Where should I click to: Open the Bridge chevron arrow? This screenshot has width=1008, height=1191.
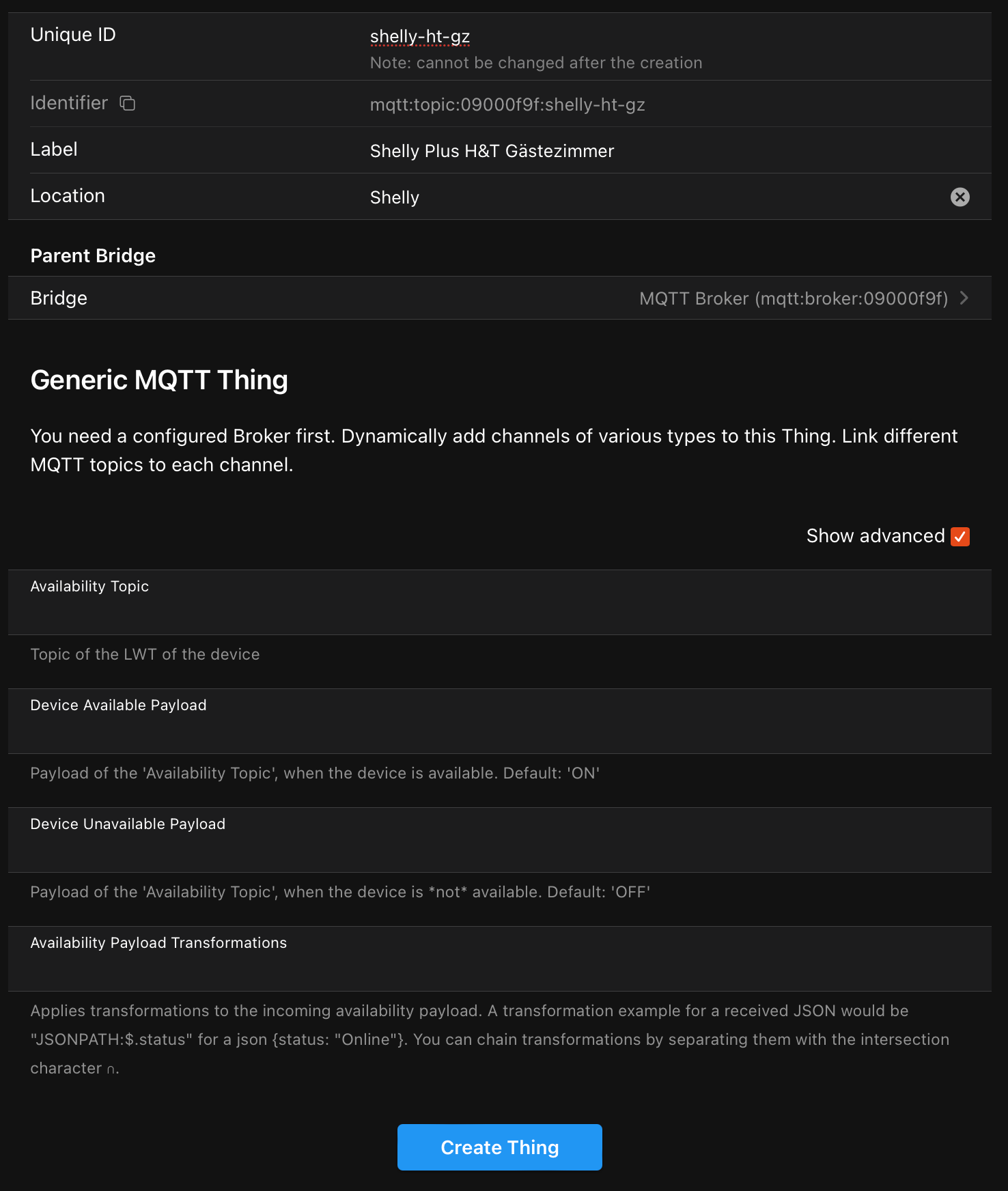(964, 298)
